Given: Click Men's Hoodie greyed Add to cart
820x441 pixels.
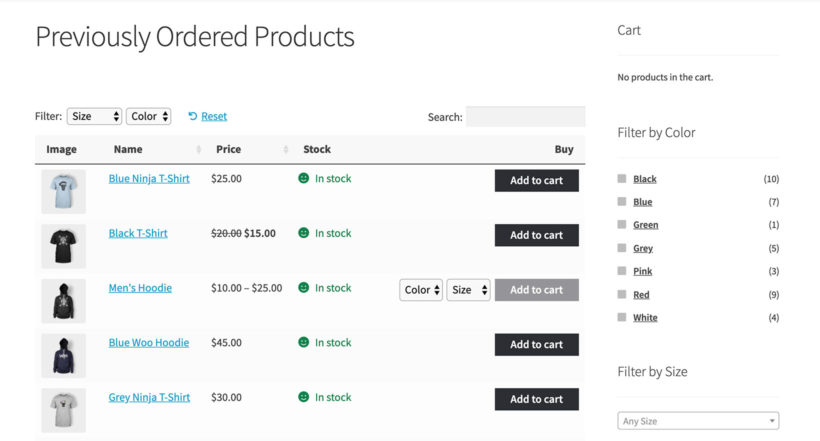Looking at the screenshot, I should pos(537,290).
